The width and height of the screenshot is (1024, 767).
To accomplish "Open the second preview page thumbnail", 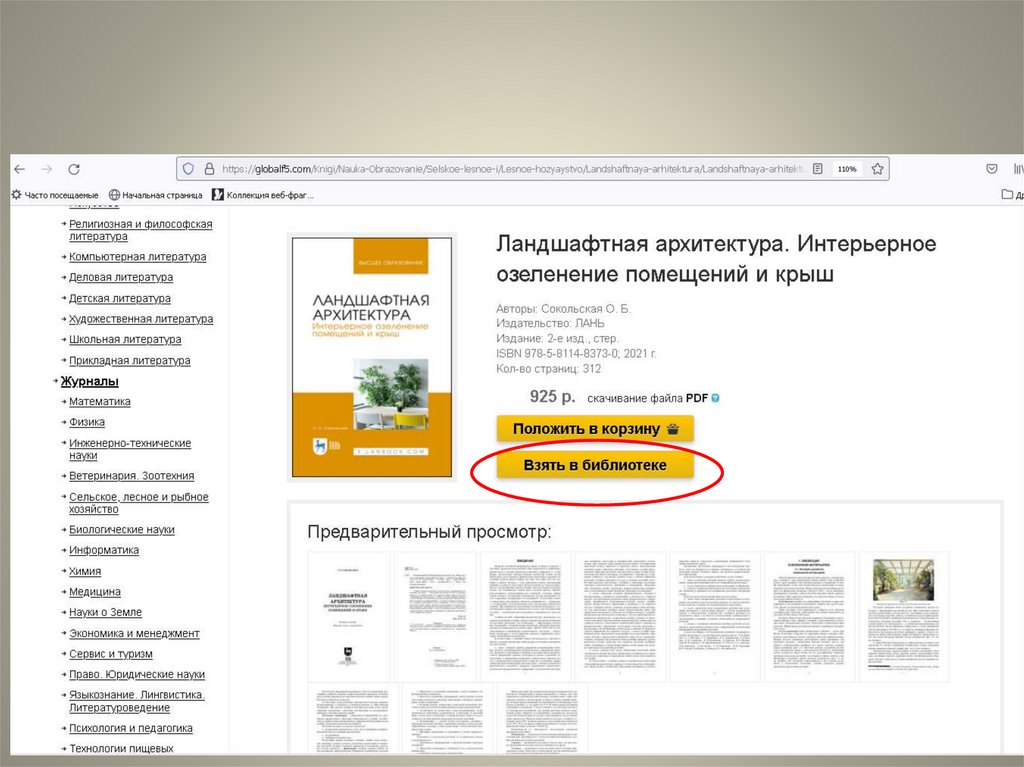I will tap(436, 617).
